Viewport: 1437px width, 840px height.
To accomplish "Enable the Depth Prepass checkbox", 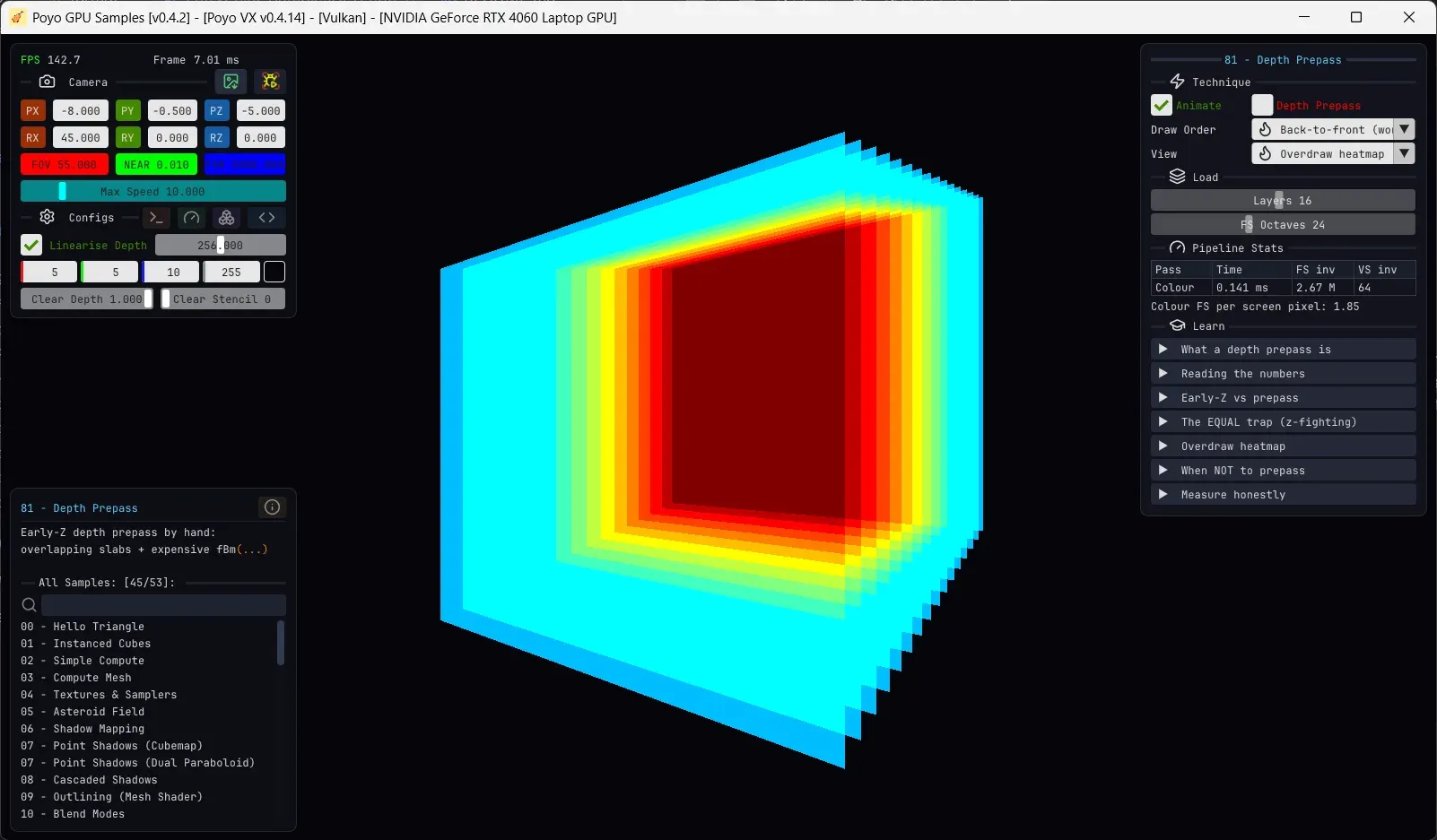I will 1262,105.
